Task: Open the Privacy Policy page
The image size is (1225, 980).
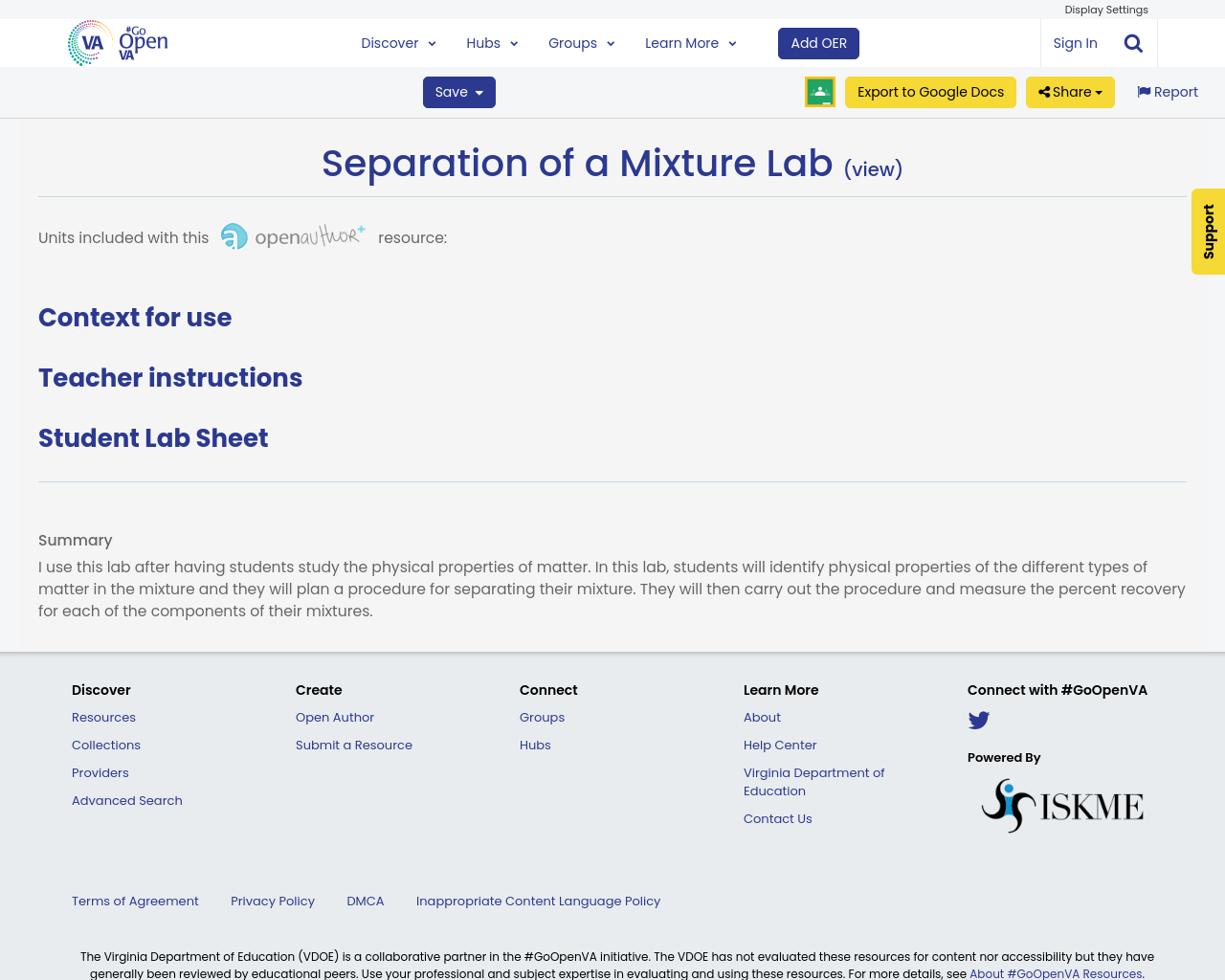Action: click(272, 901)
